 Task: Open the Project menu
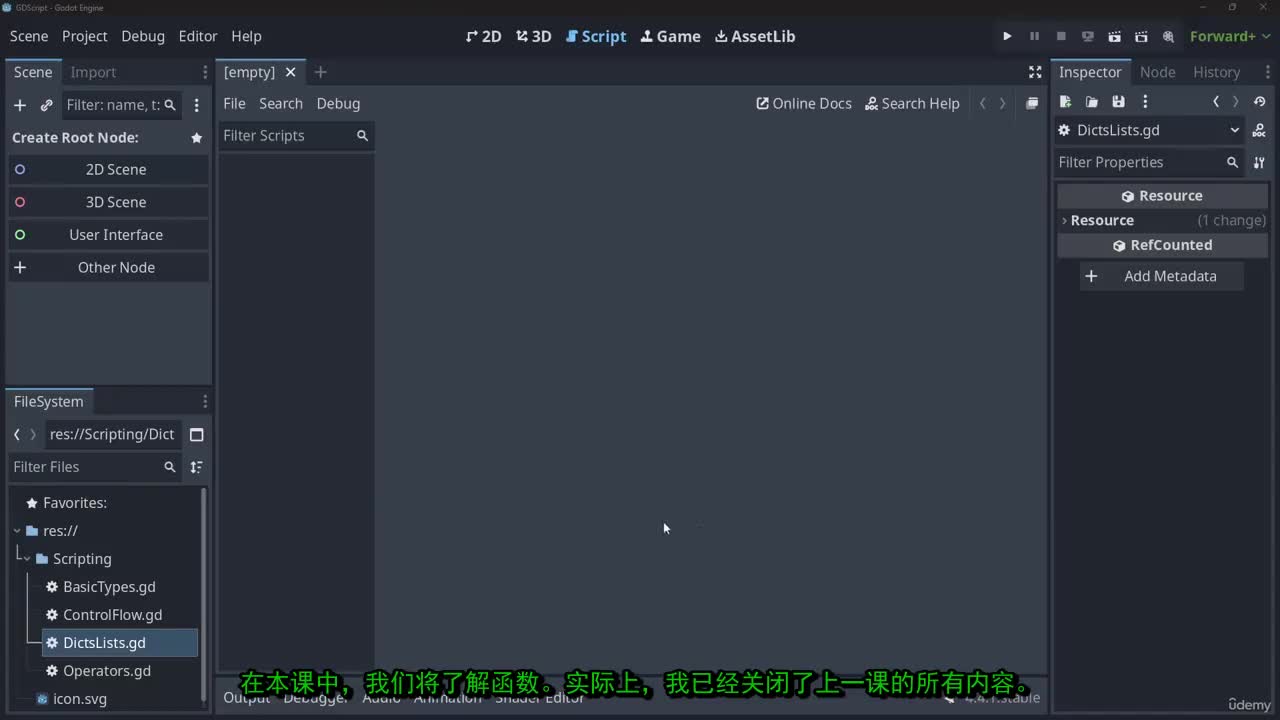(x=85, y=36)
